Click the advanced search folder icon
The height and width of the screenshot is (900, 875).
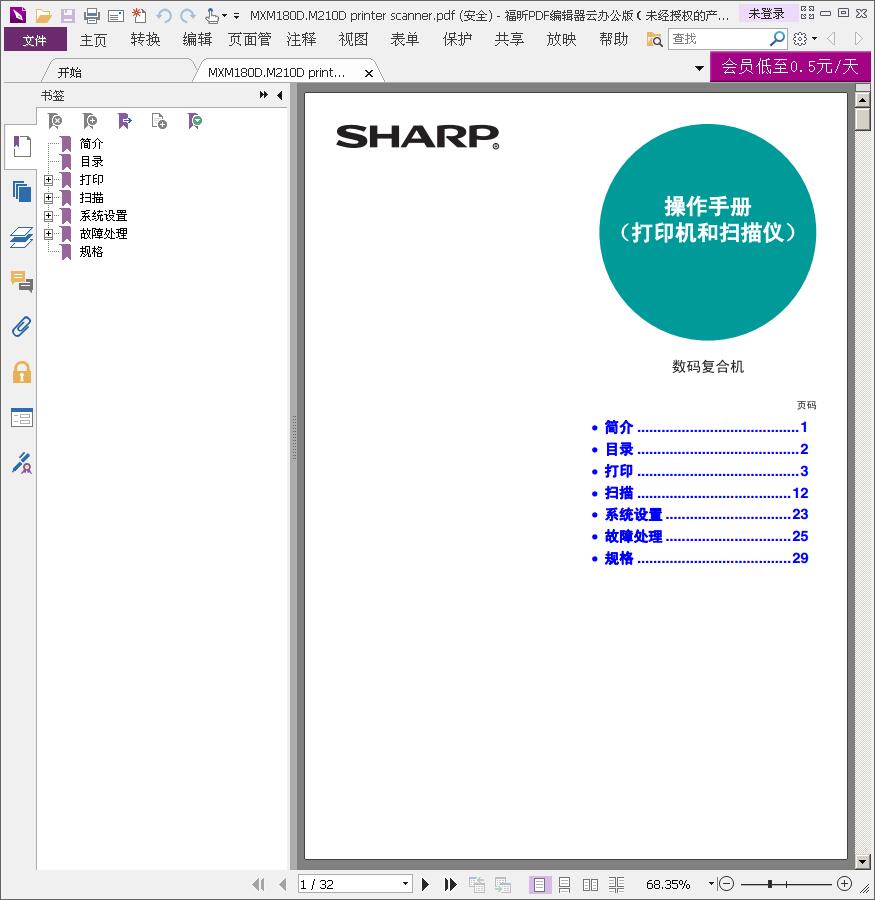coord(655,39)
